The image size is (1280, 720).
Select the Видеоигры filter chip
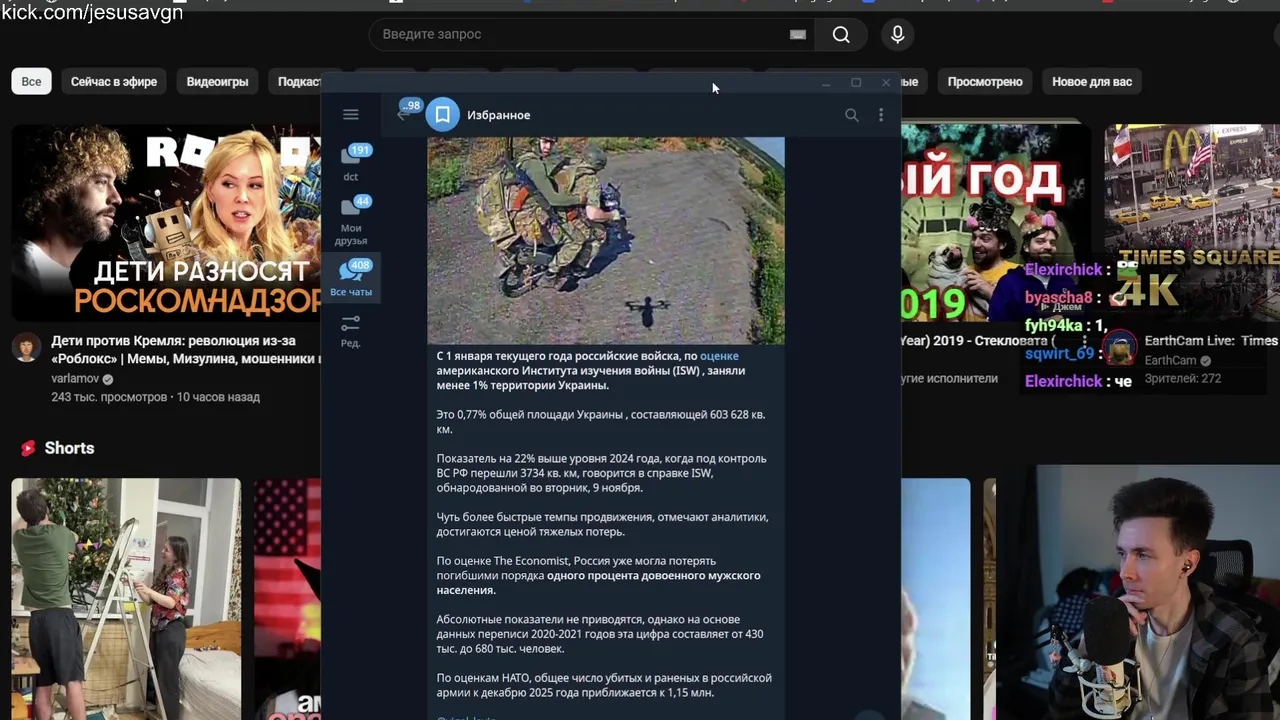coord(217,82)
